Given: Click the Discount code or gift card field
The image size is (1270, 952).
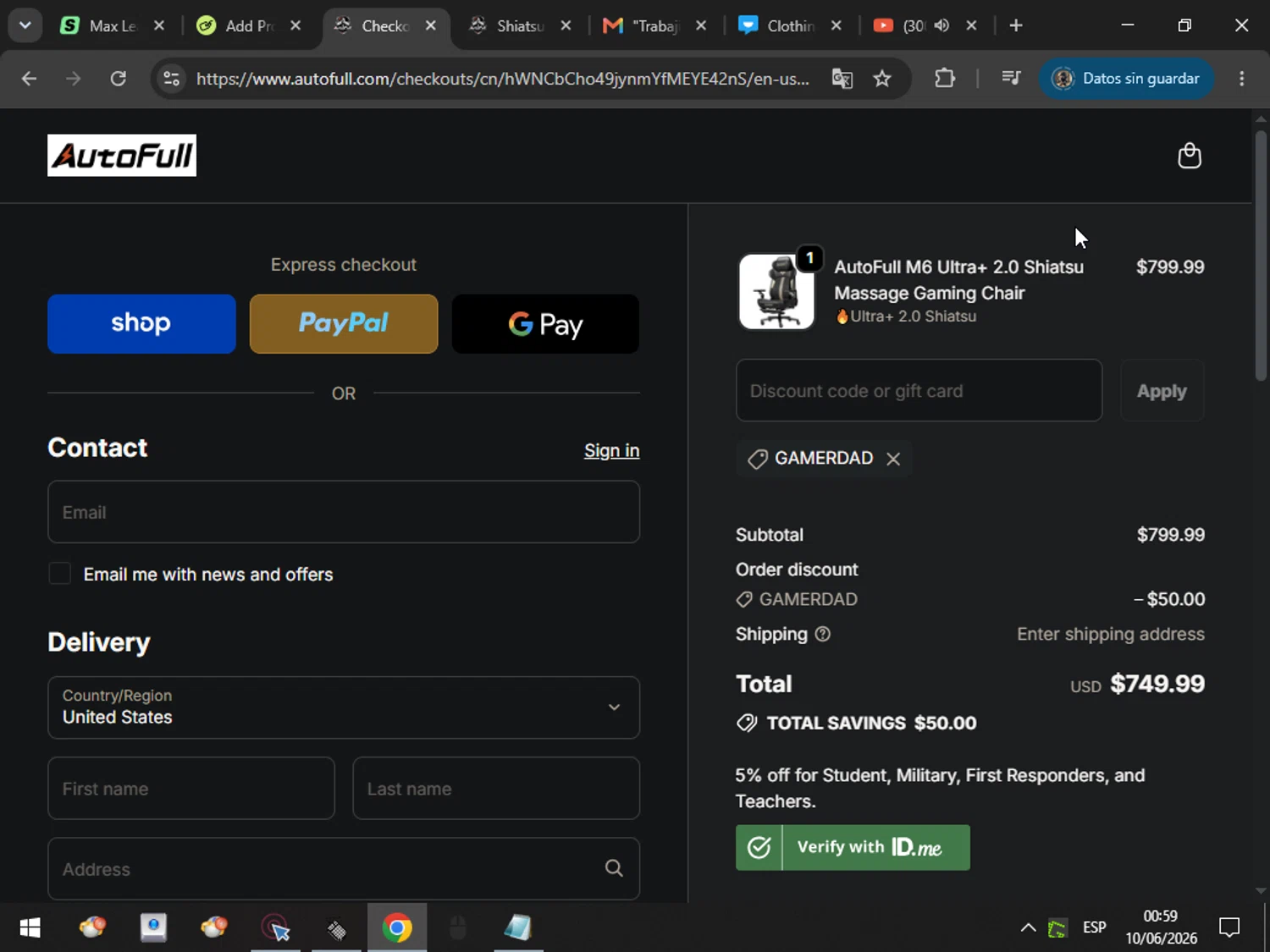Looking at the screenshot, I should coord(919,391).
